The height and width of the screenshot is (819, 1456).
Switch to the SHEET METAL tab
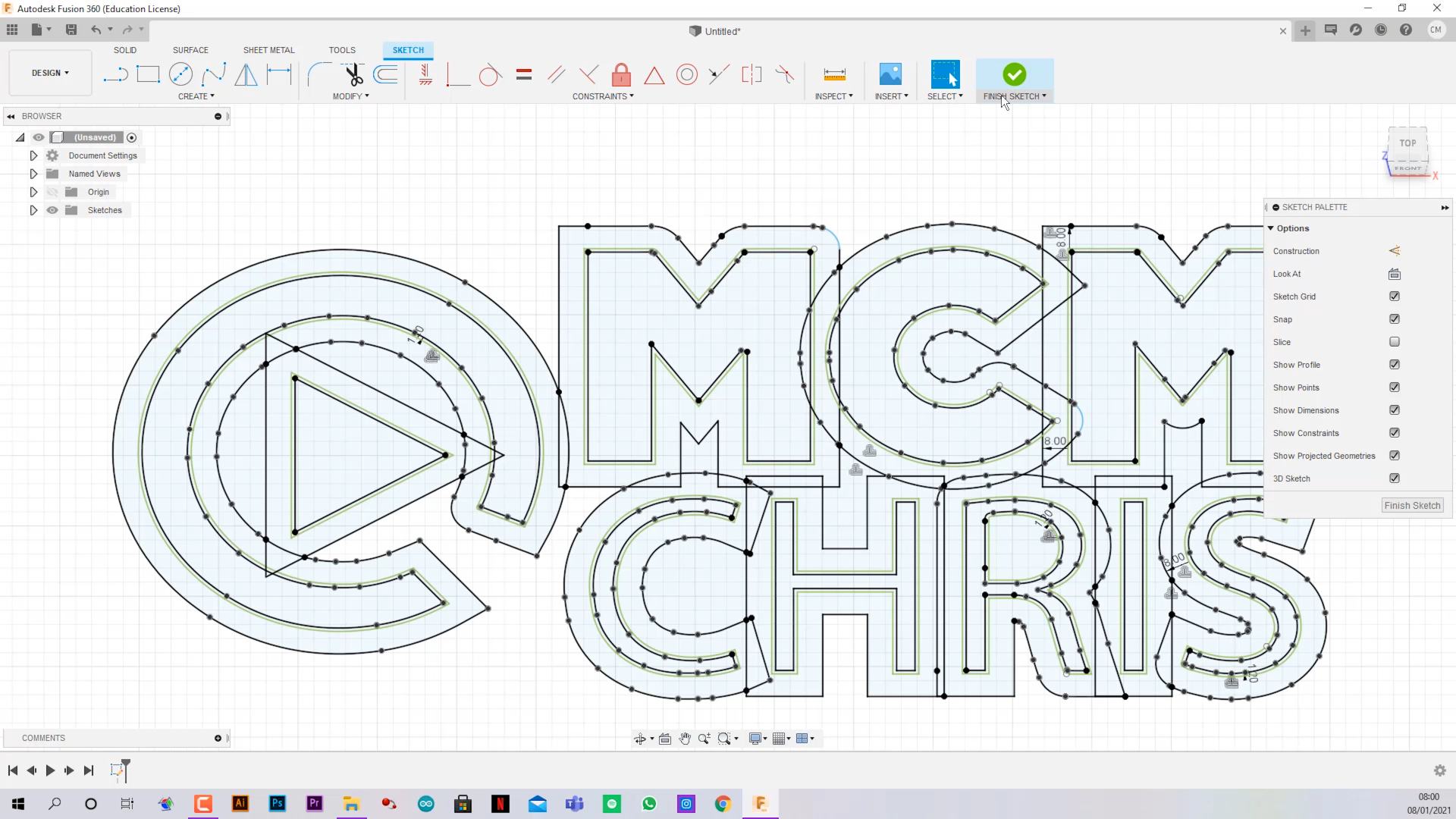click(x=268, y=50)
